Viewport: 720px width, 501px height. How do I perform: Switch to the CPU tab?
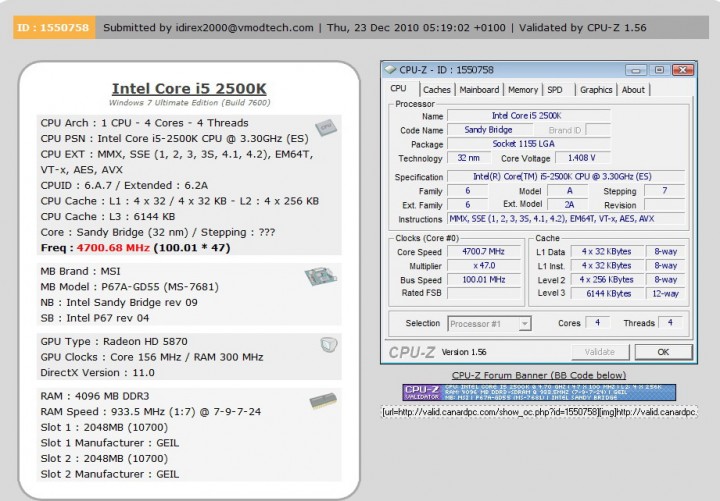coord(399,89)
